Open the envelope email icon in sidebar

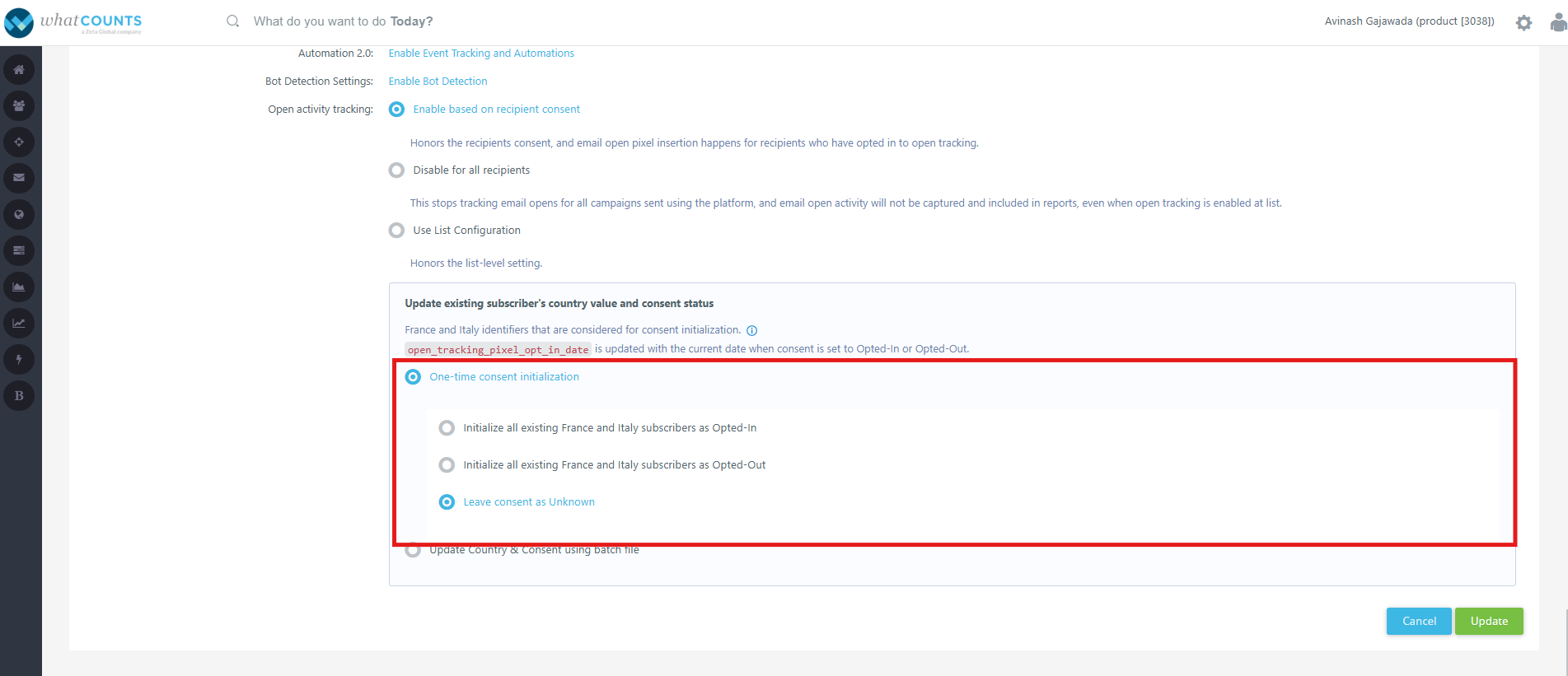coord(19,178)
